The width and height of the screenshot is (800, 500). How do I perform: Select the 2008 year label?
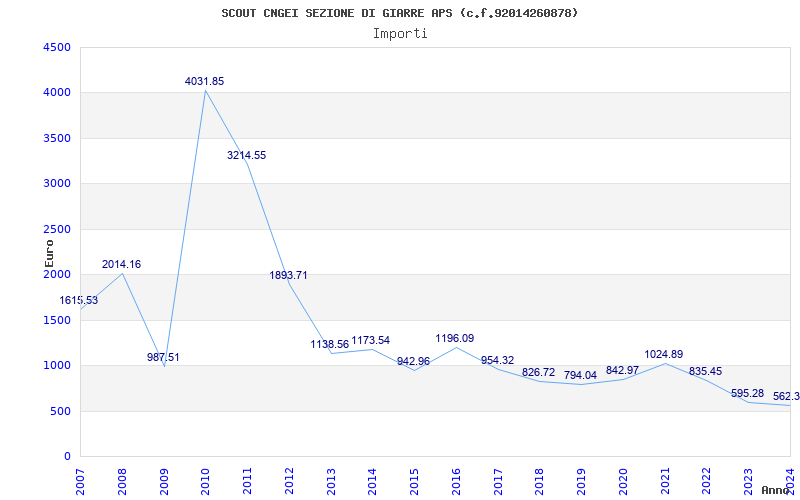122,482
